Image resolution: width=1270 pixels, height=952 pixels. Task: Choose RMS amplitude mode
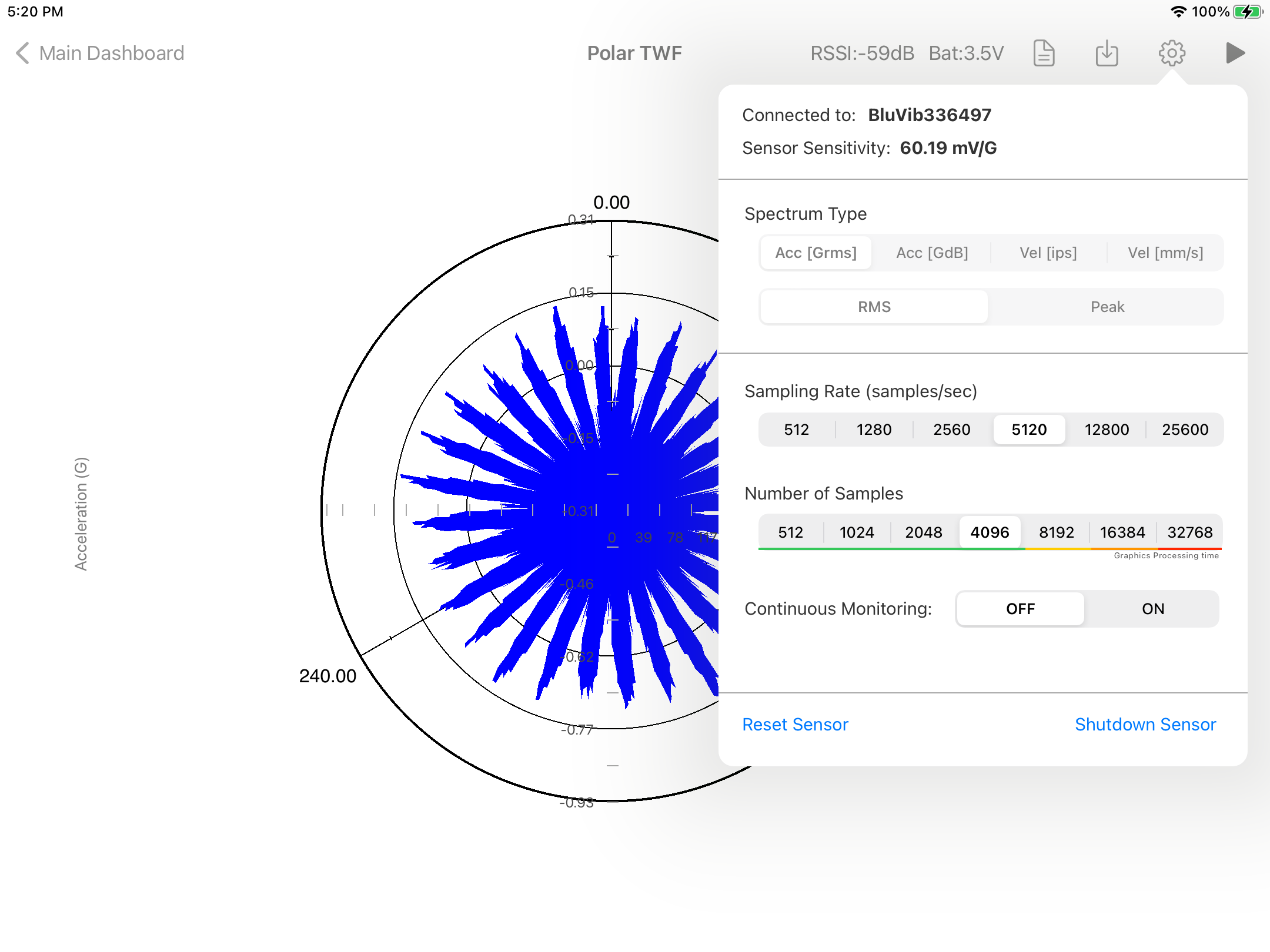tap(874, 307)
